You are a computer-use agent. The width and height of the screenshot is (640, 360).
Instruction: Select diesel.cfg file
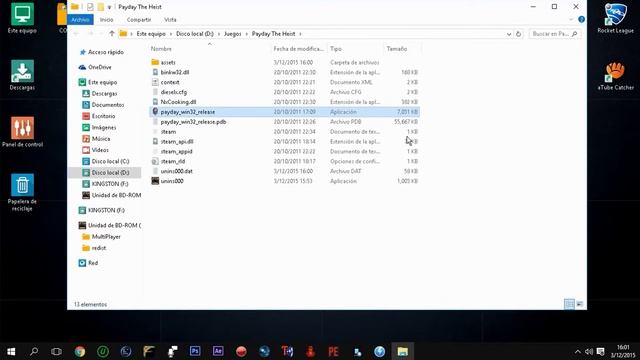[x=173, y=92]
